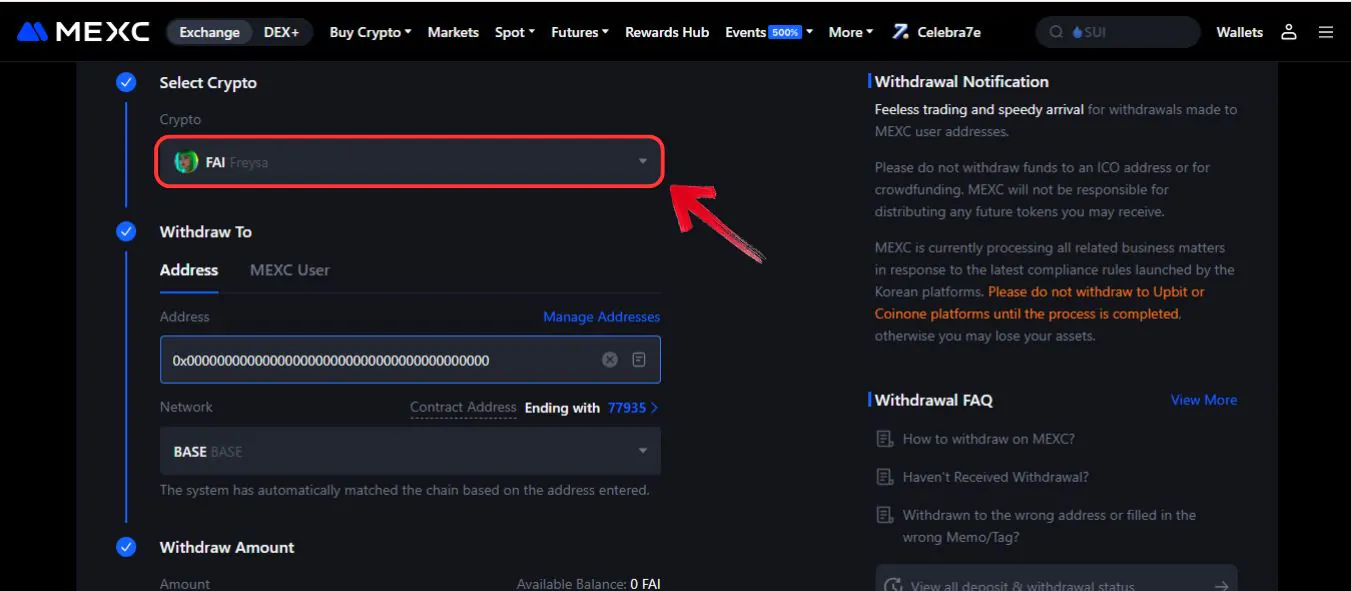Open 'Haven't Received Withdrawal?' FAQ
1351x591 pixels.
tap(996, 477)
